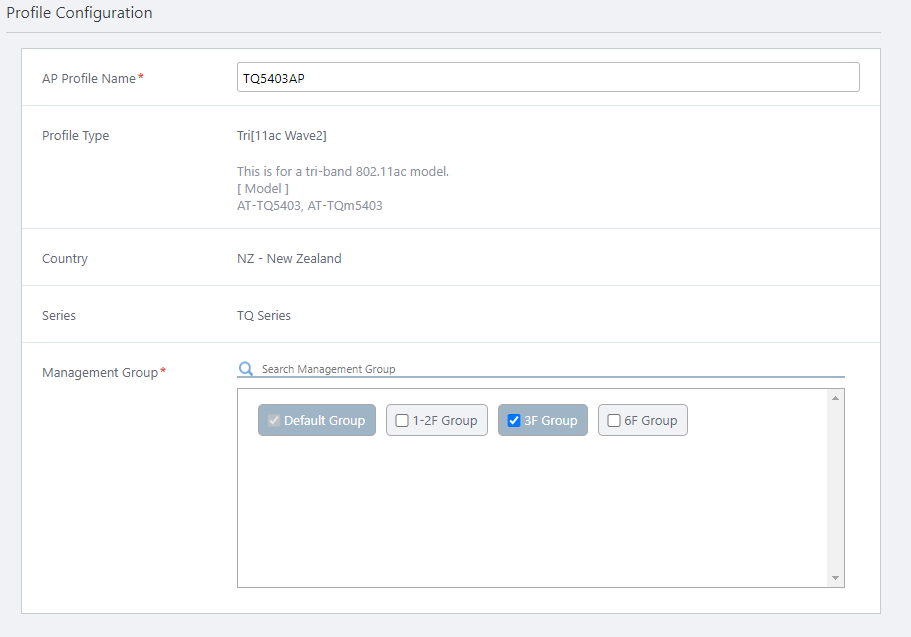
Task: Focus the AP Profile Name text field
Action: click(x=548, y=78)
